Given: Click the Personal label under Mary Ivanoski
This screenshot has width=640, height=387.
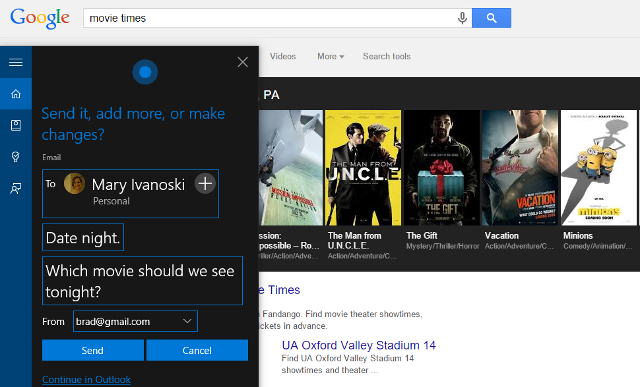Looking at the screenshot, I should point(111,201).
